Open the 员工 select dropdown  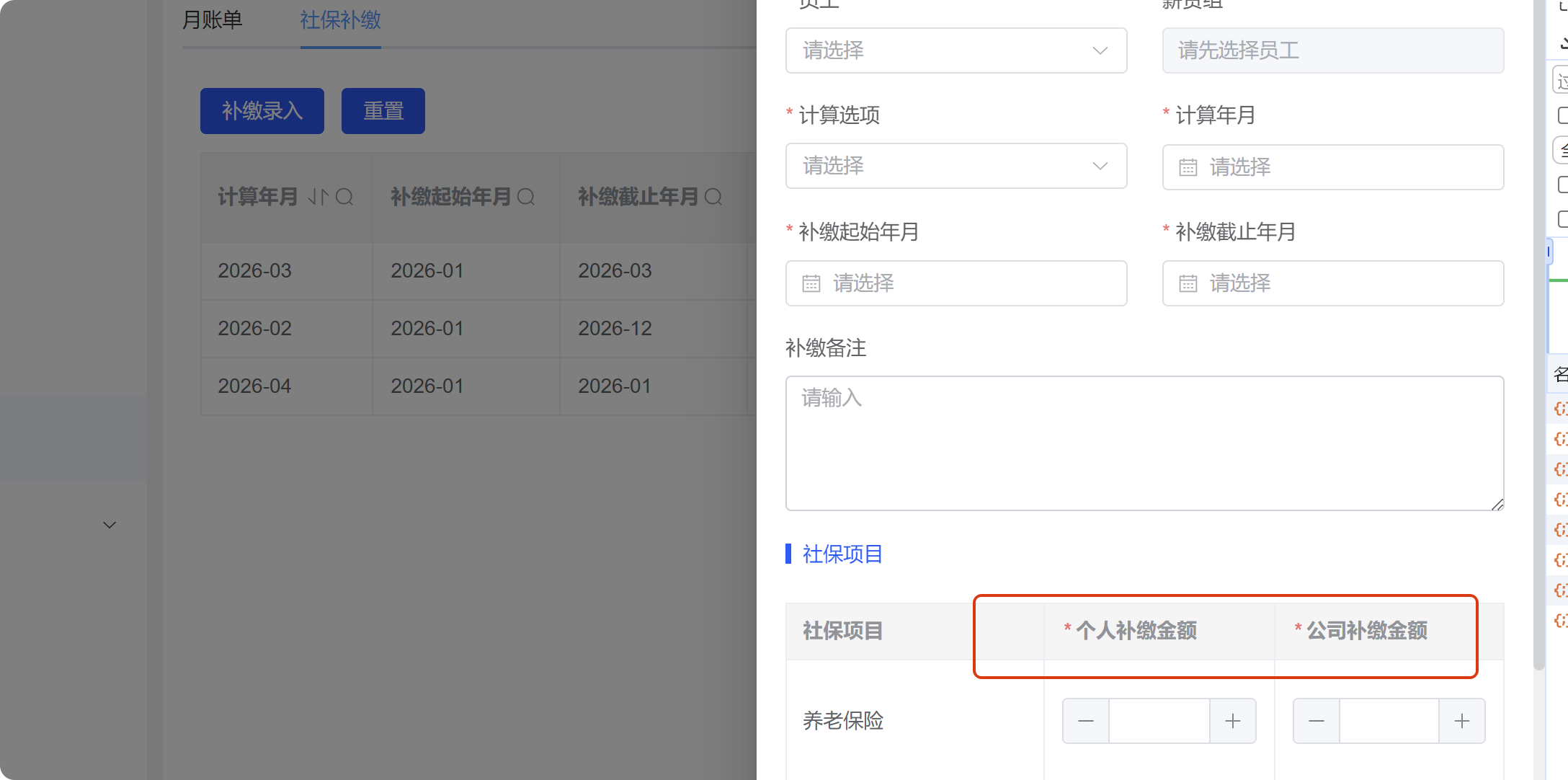[955, 50]
